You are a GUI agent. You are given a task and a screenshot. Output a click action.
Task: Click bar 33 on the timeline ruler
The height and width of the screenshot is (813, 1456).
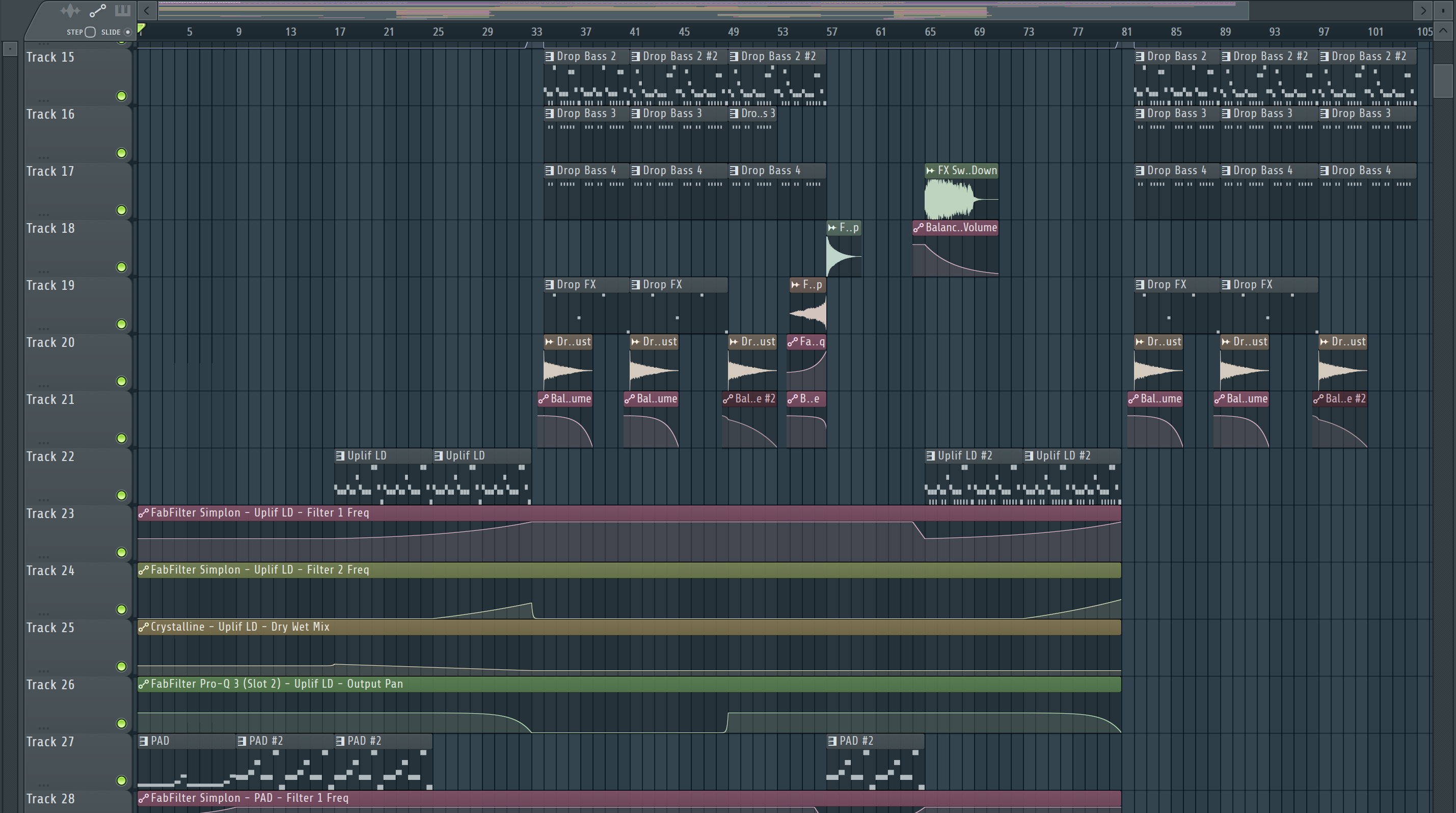pos(536,32)
